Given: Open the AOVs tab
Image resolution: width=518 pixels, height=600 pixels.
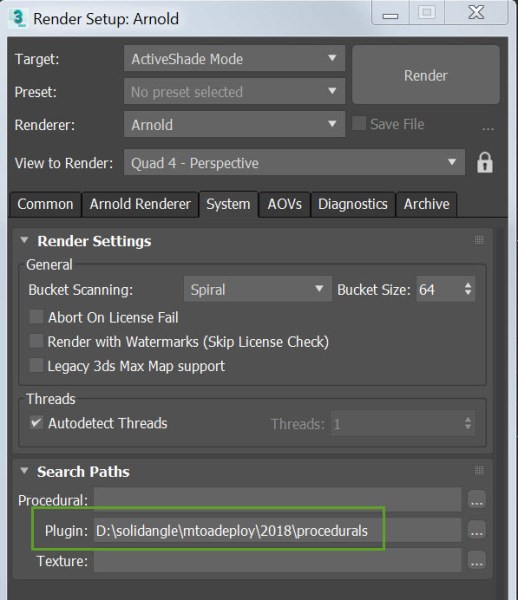Looking at the screenshot, I should click(284, 204).
